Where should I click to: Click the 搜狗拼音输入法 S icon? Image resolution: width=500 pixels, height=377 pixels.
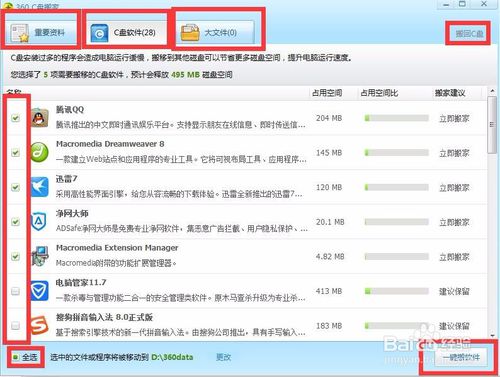[x=40, y=325]
